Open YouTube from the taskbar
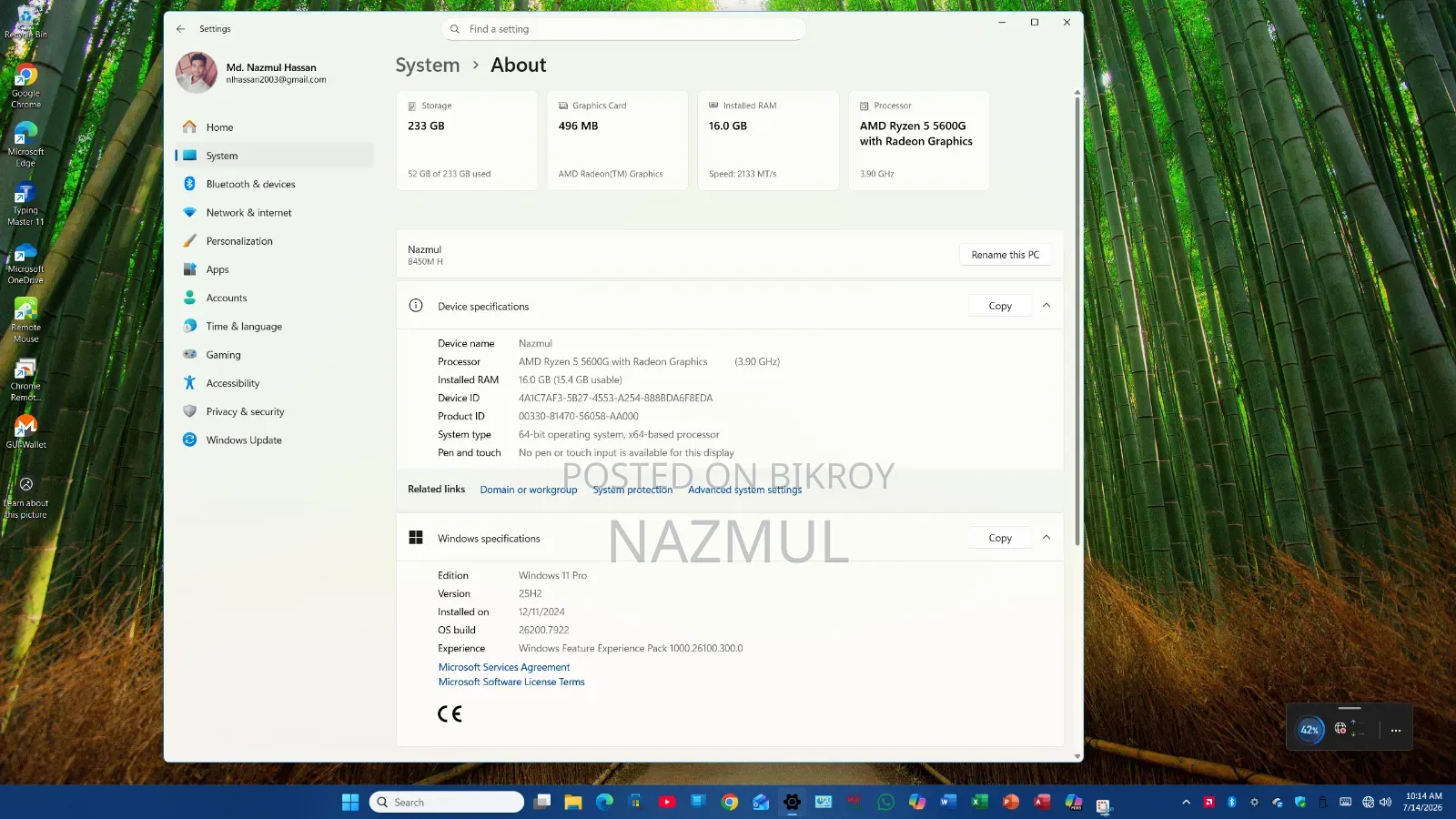Viewport: 1456px width, 819px height. click(x=667, y=802)
